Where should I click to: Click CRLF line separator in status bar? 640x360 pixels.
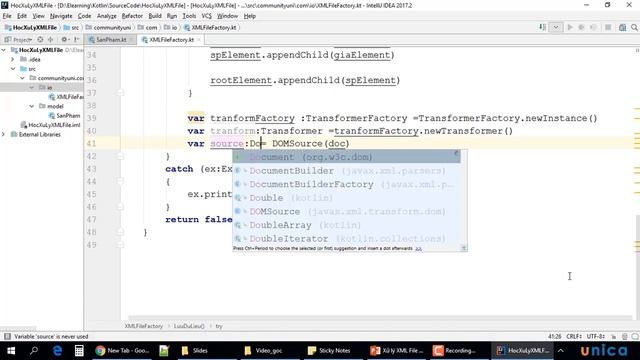coord(574,336)
